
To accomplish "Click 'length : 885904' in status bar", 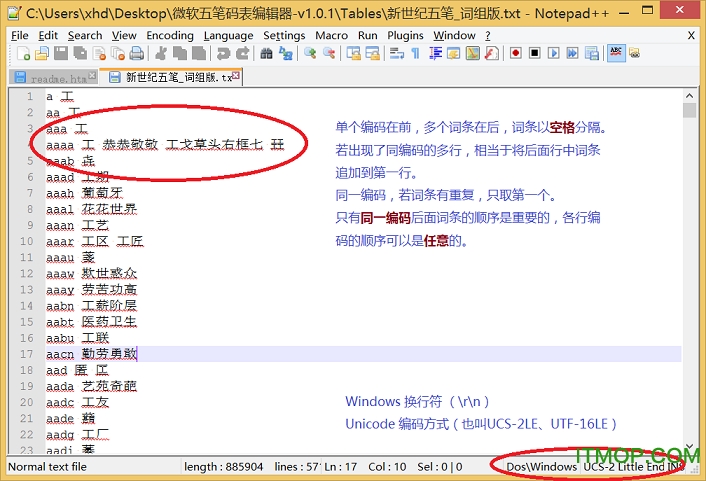I will 223,467.
